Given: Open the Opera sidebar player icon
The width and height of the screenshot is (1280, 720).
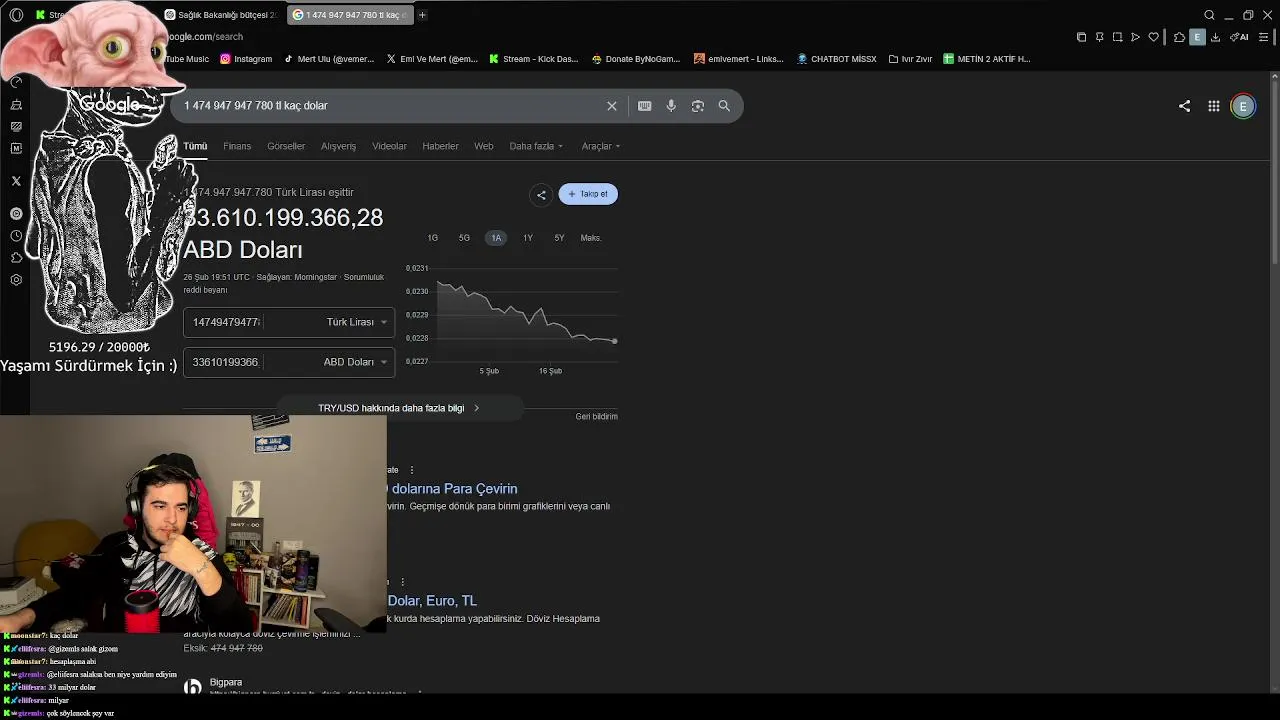Looking at the screenshot, I should point(16,213).
